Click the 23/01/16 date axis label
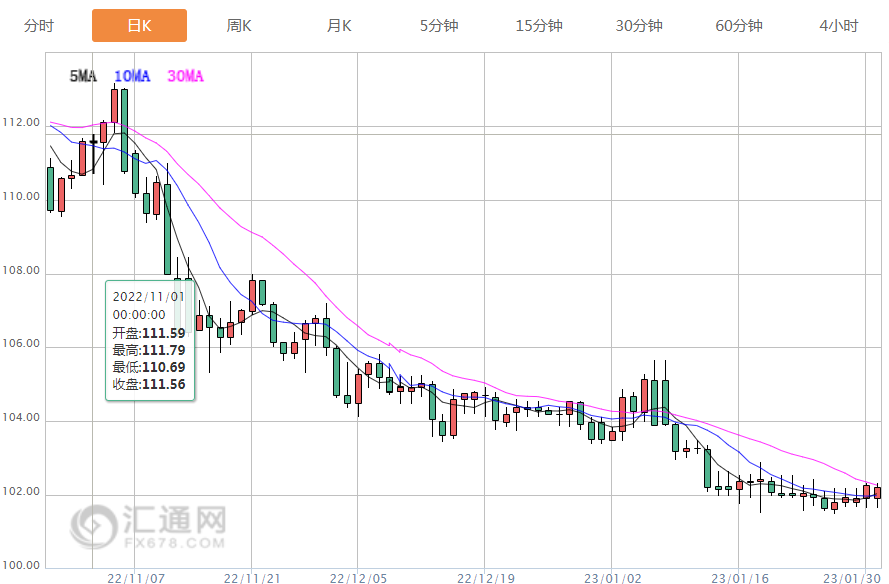The height and width of the screenshot is (584, 889). tap(738, 577)
